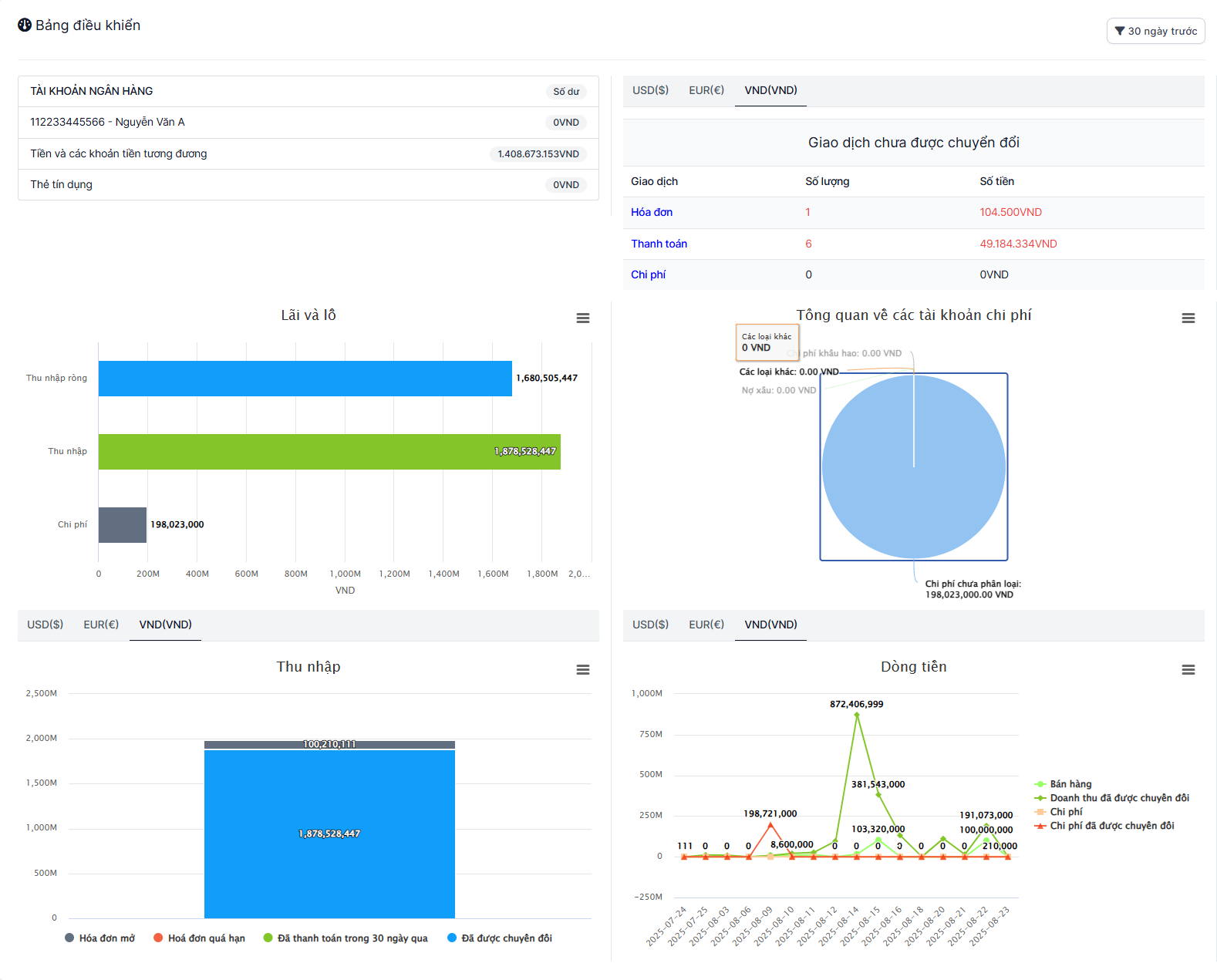This screenshot has width=1217, height=980.
Task: Click the green Thu nhập bar
Action: (x=329, y=452)
